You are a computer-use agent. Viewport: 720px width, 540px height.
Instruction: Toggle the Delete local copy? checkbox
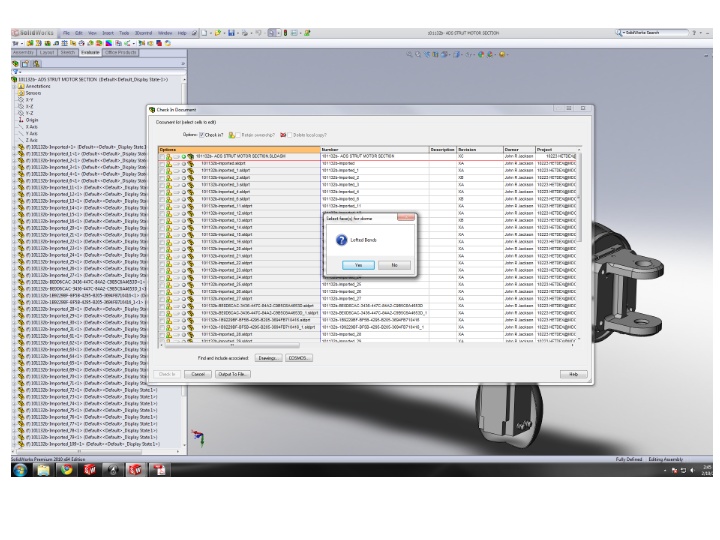pyautogui.click(x=290, y=135)
